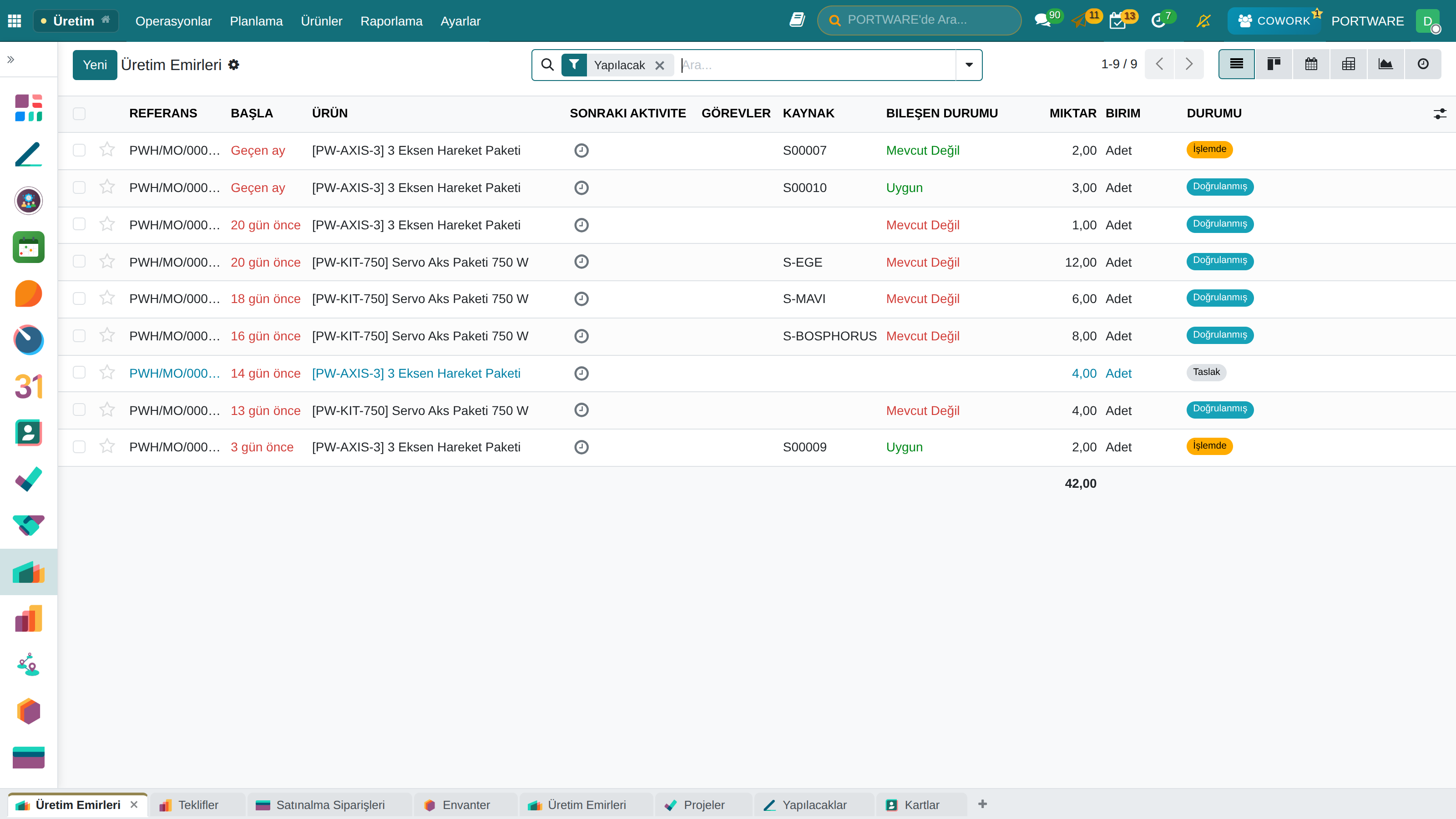Click the COWORK button
The height and width of the screenshot is (819, 1456).
point(1274,21)
